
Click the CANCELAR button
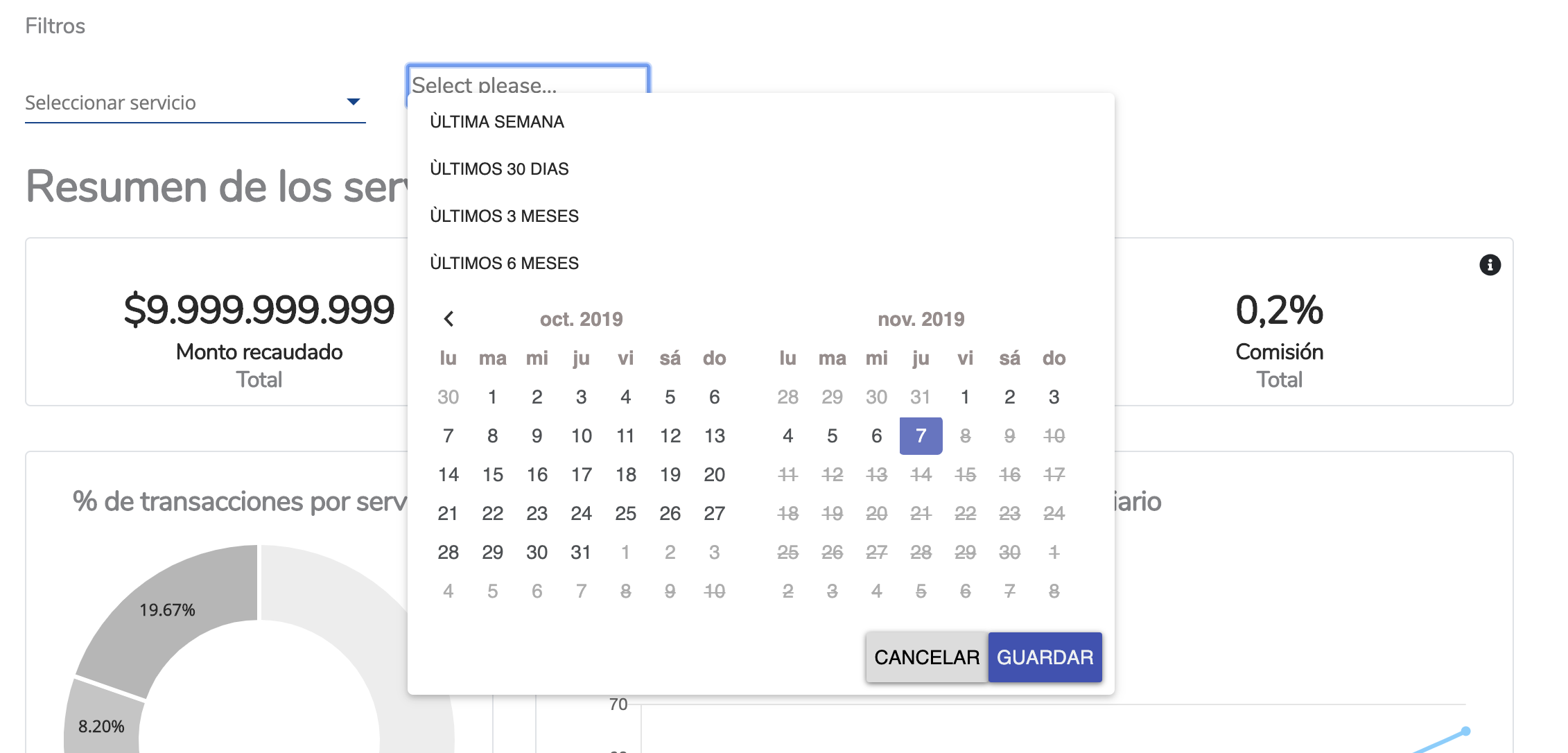click(926, 657)
